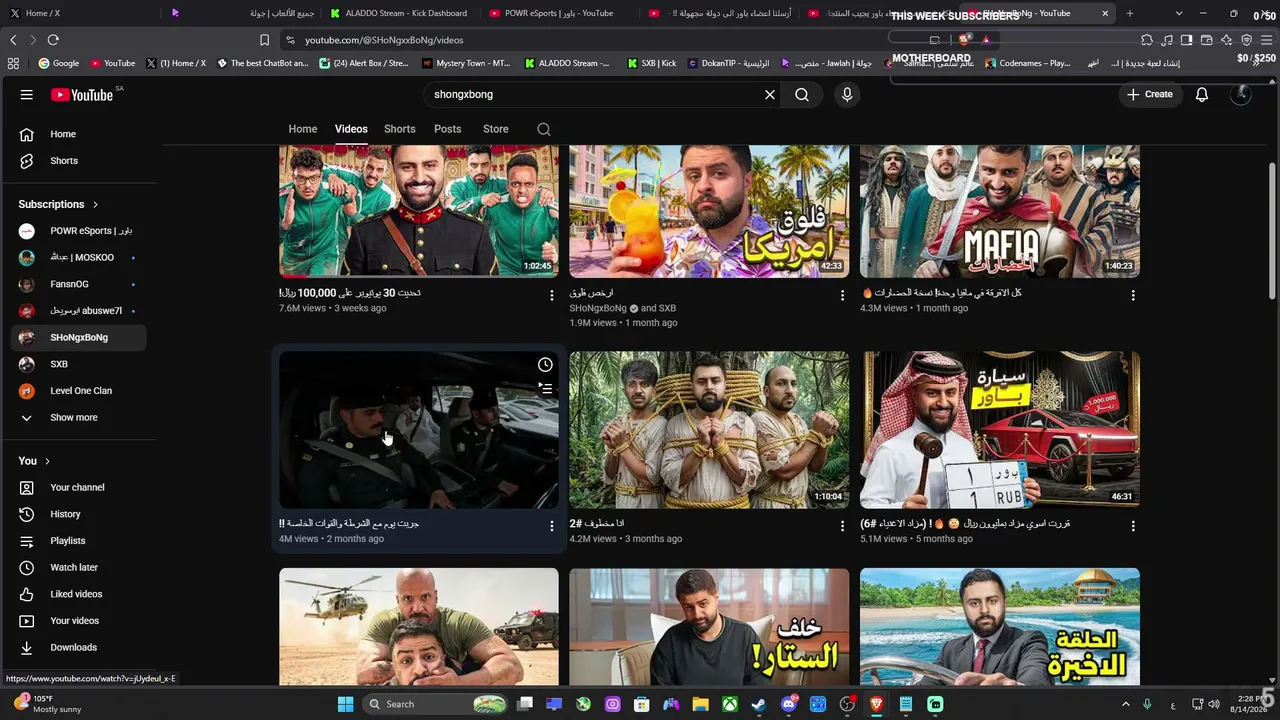Open the SHoNgxBoNg channel link under cocktail video
Screen dimensions: 1280x720
tap(598, 308)
